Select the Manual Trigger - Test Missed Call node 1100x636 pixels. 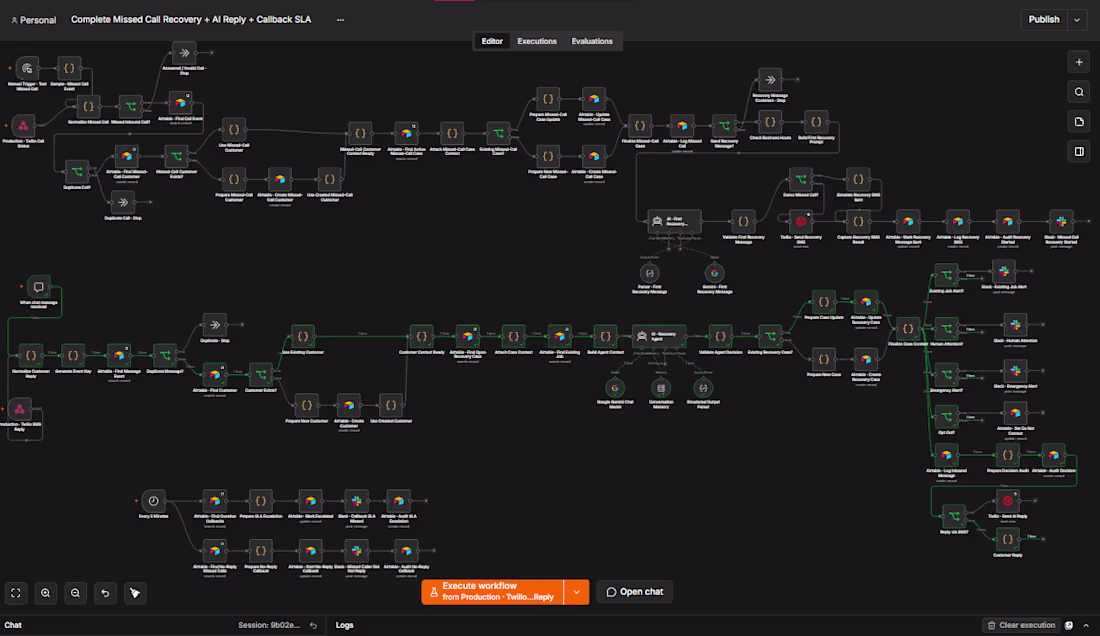(27, 69)
